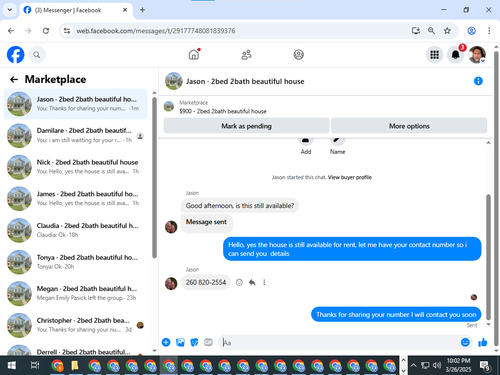Open more menu beside phone number message

tap(264, 283)
